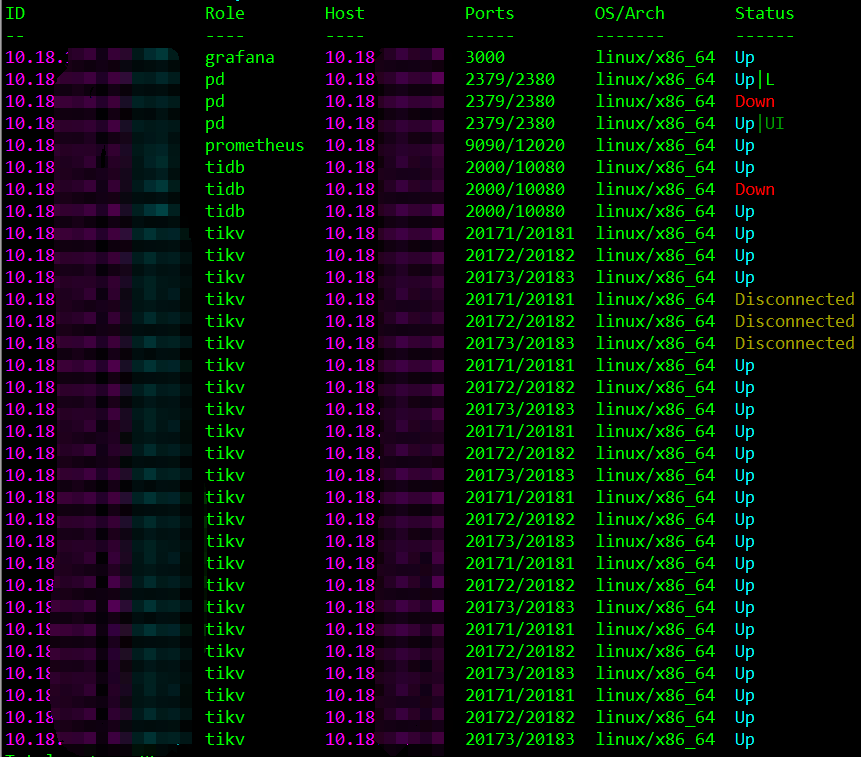This screenshot has width=861, height=757.
Task: Click "Disconnected" status beside ports 20171/20181
Action: (x=795, y=299)
